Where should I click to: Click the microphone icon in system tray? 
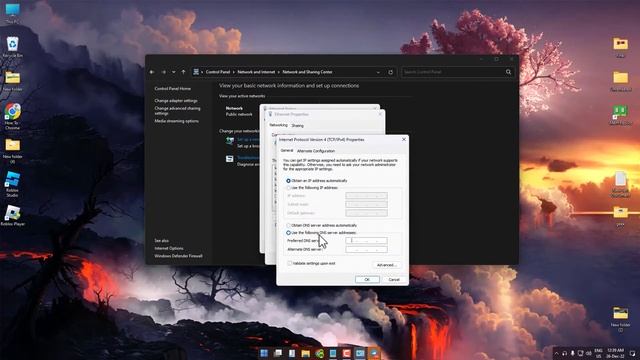[572, 353]
